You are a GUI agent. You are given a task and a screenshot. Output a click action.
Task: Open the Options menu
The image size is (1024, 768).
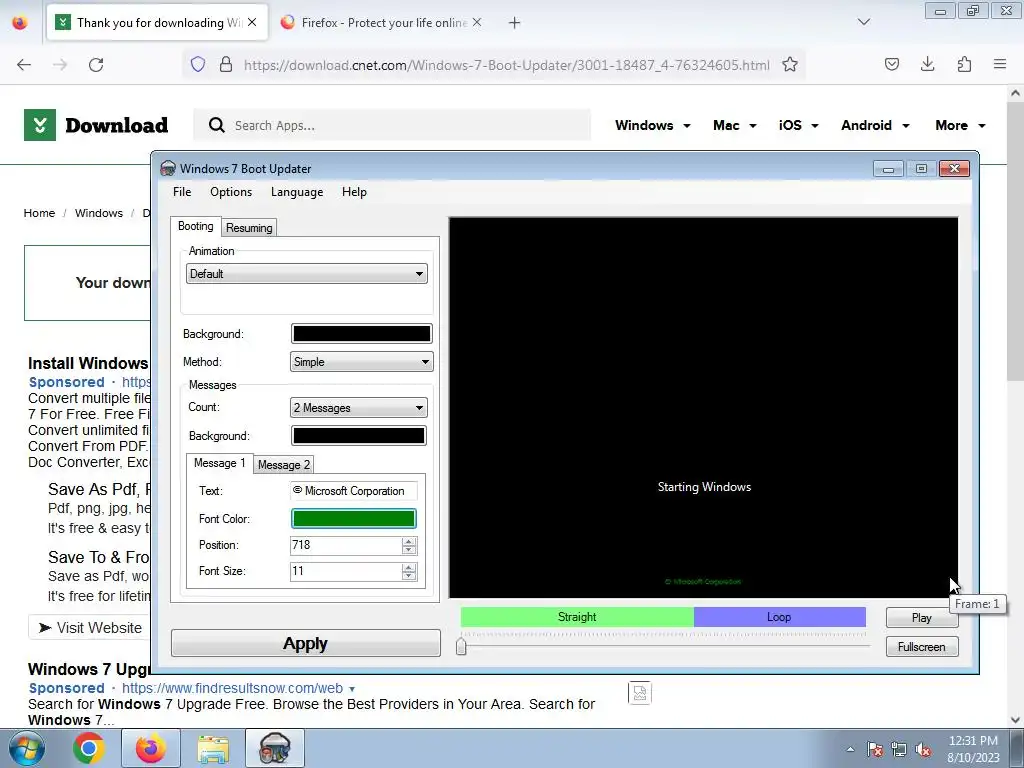click(231, 192)
